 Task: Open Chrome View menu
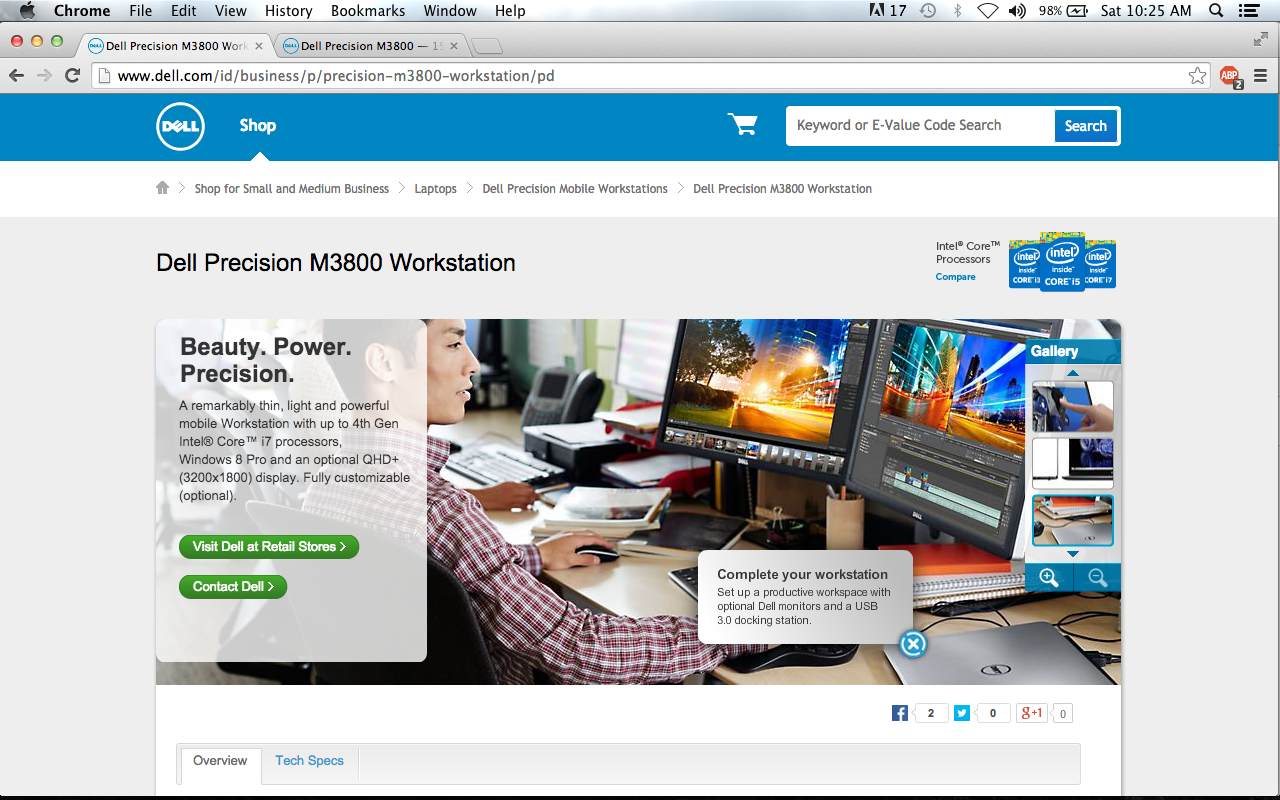[x=230, y=11]
